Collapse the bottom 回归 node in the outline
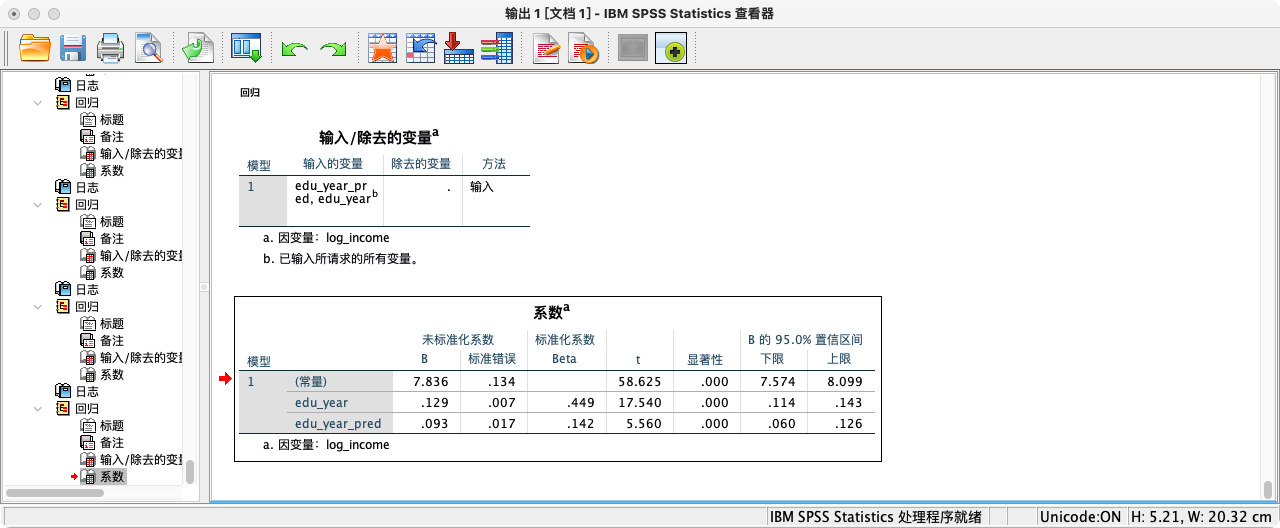The image size is (1280, 528). pos(38,408)
